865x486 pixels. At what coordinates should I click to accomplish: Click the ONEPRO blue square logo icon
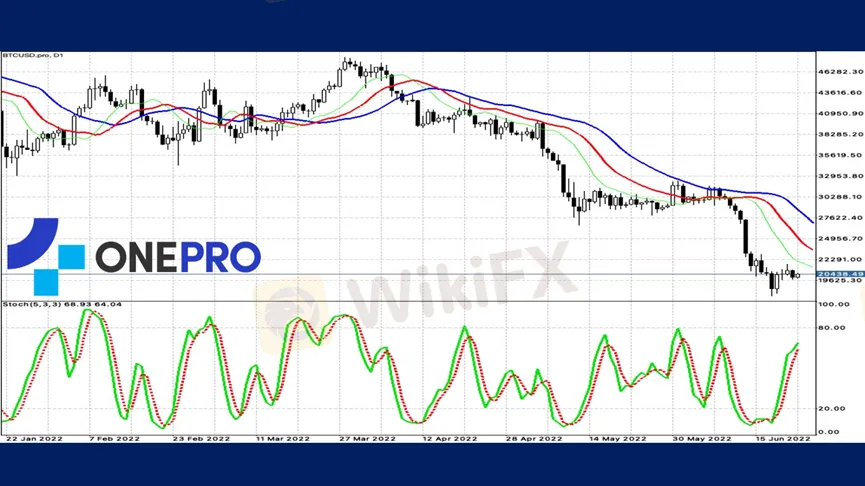tap(45, 257)
